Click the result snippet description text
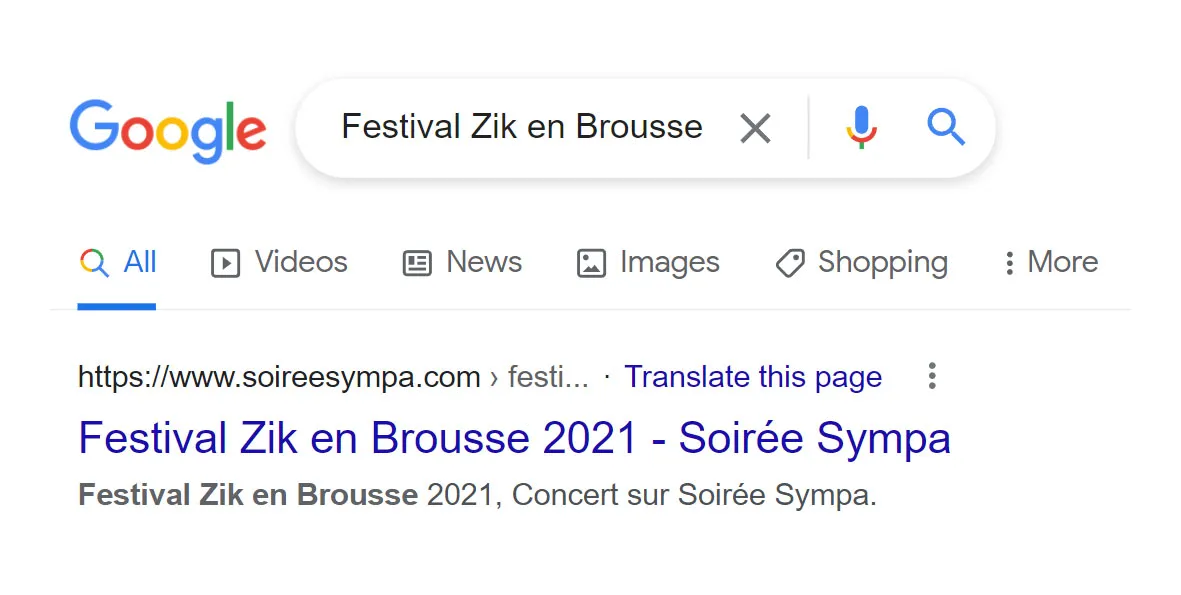 point(477,495)
